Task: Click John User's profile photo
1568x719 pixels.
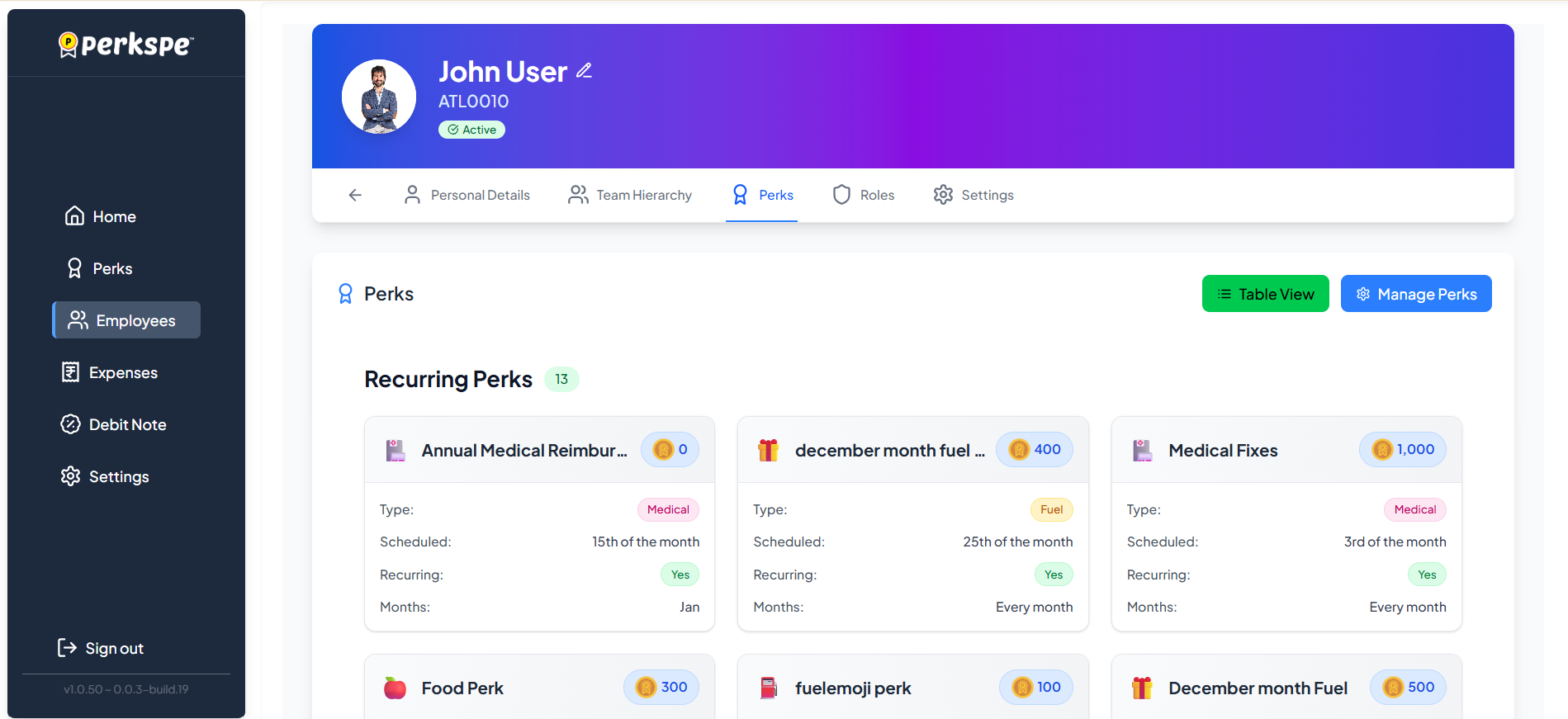Action: (x=379, y=97)
